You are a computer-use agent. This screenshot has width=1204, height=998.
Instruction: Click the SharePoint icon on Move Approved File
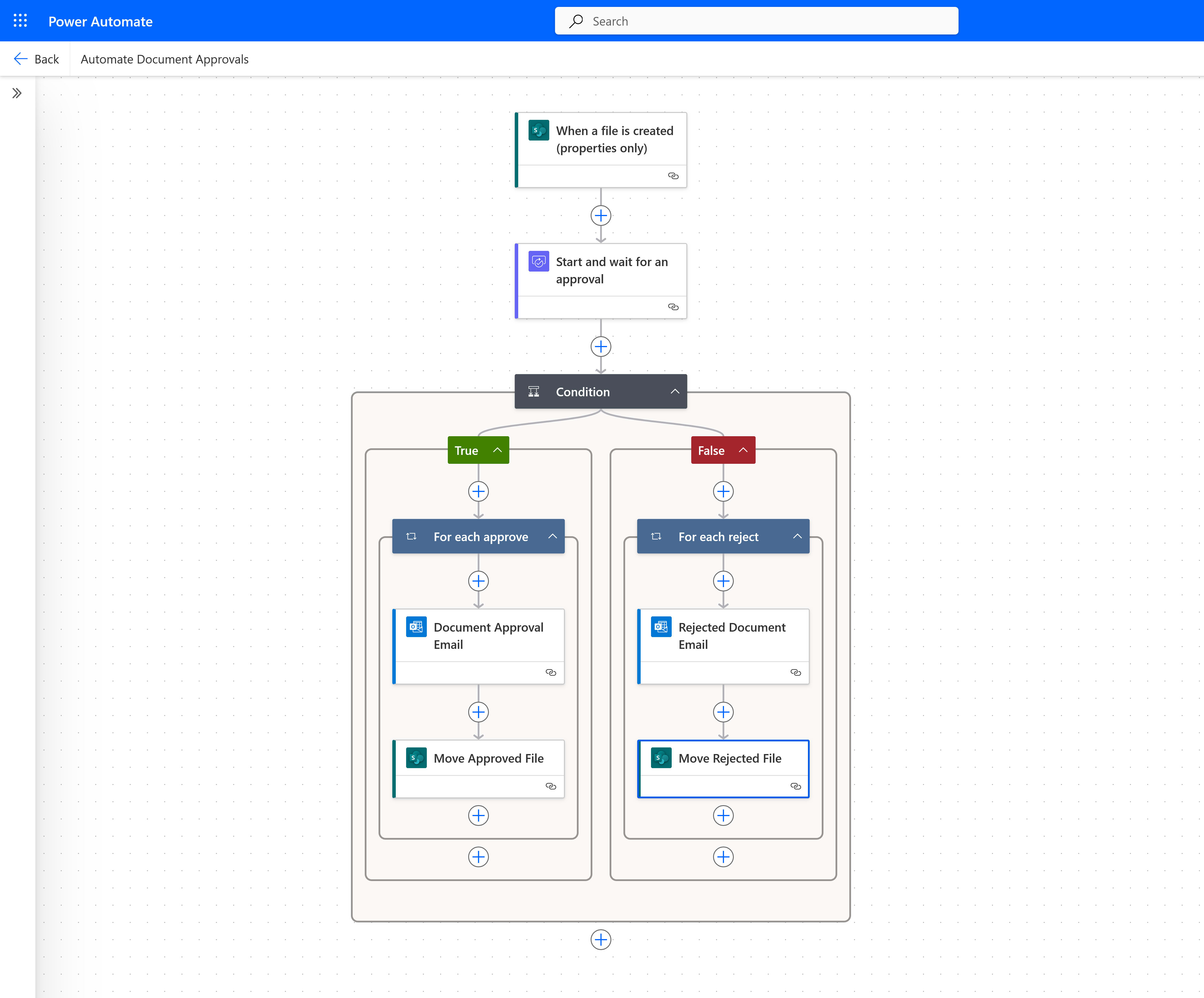coord(416,758)
